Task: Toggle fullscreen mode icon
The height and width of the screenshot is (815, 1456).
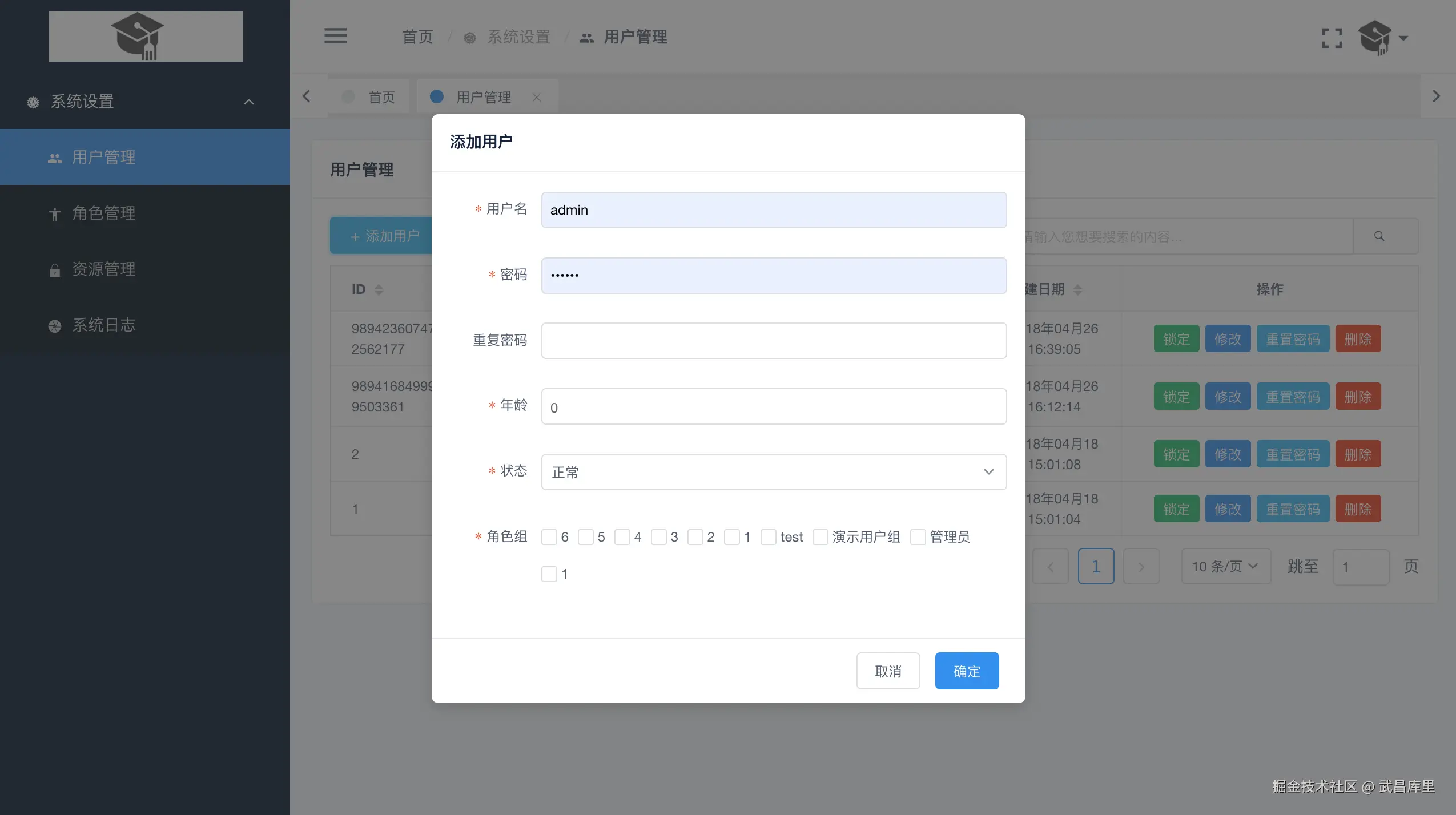Action: pos(1332,38)
